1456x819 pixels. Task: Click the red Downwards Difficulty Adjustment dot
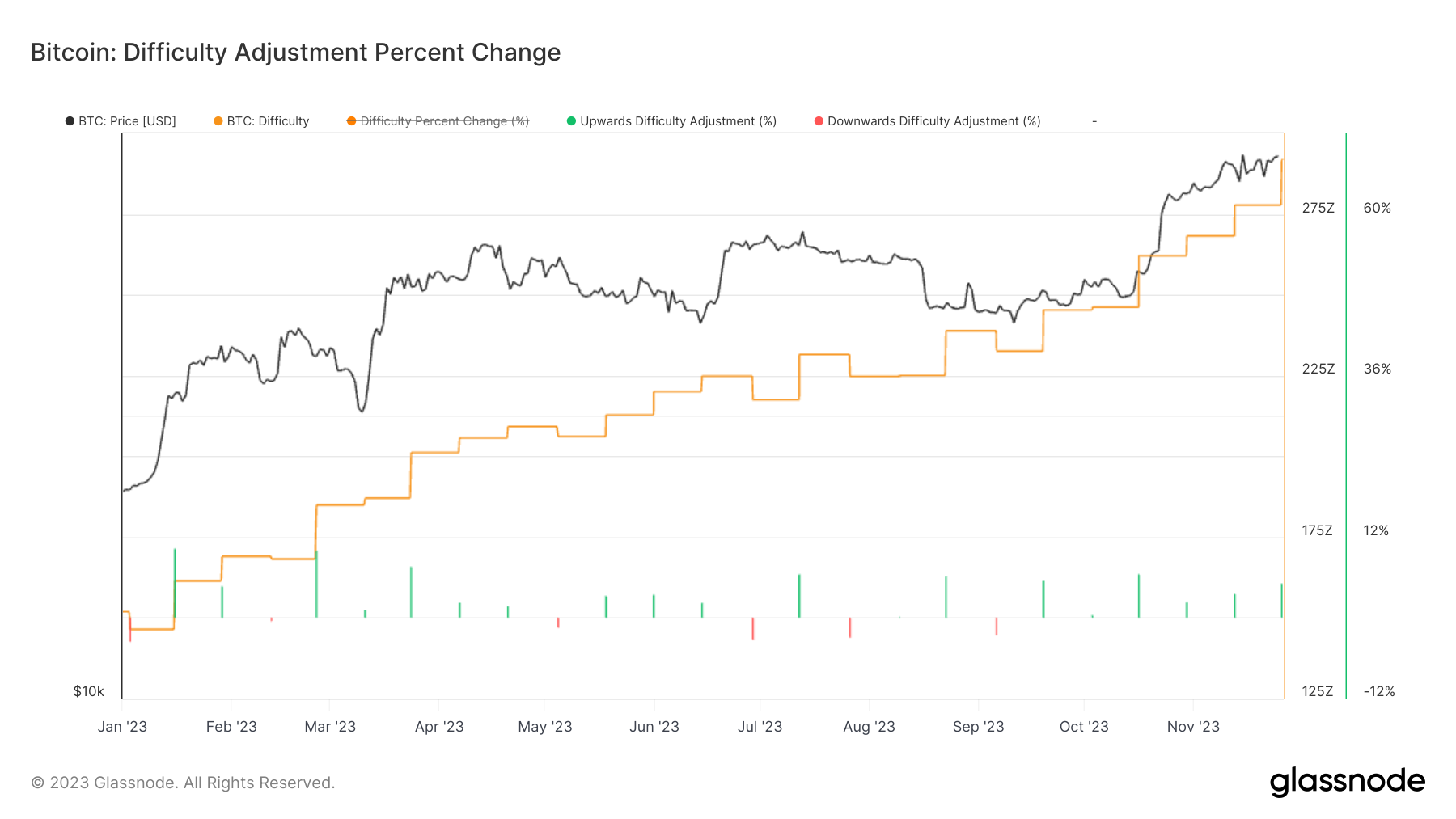(x=819, y=121)
